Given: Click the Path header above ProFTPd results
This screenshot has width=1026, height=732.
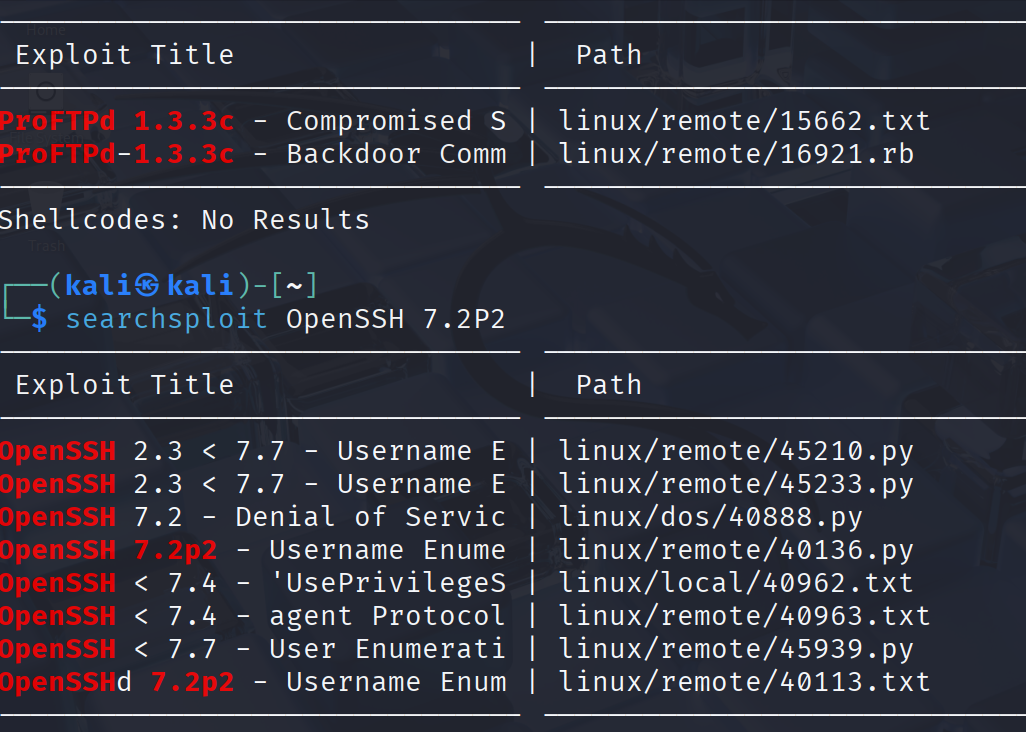Looking at the screenshot, I should coord(609,55).
